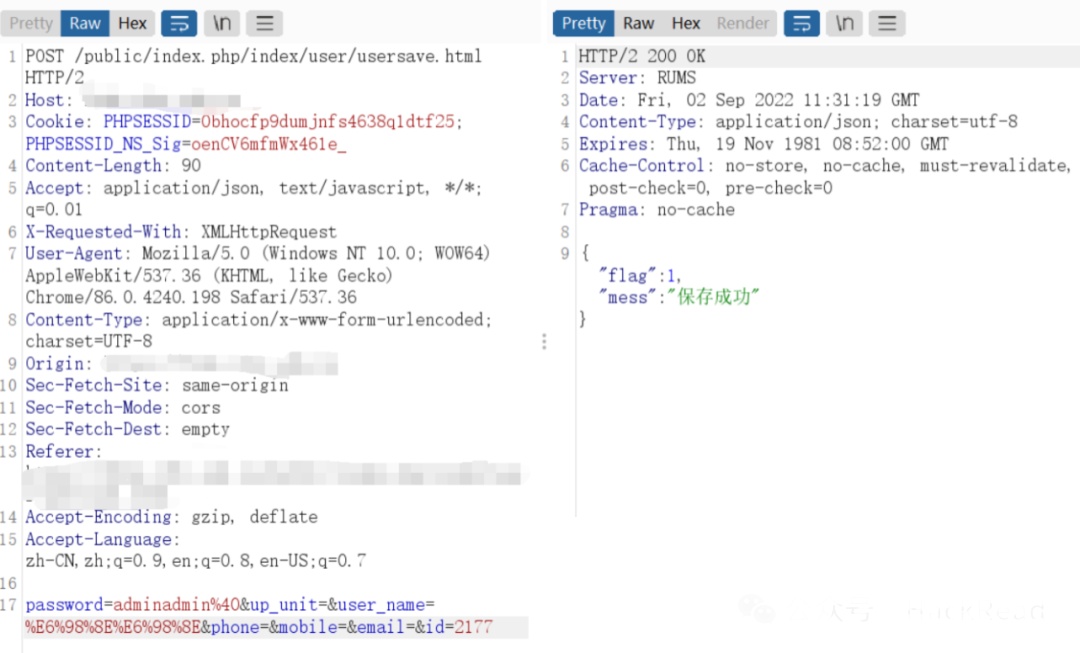Click the Sec-Fetch-Mode: cors header

coord(123,408)
